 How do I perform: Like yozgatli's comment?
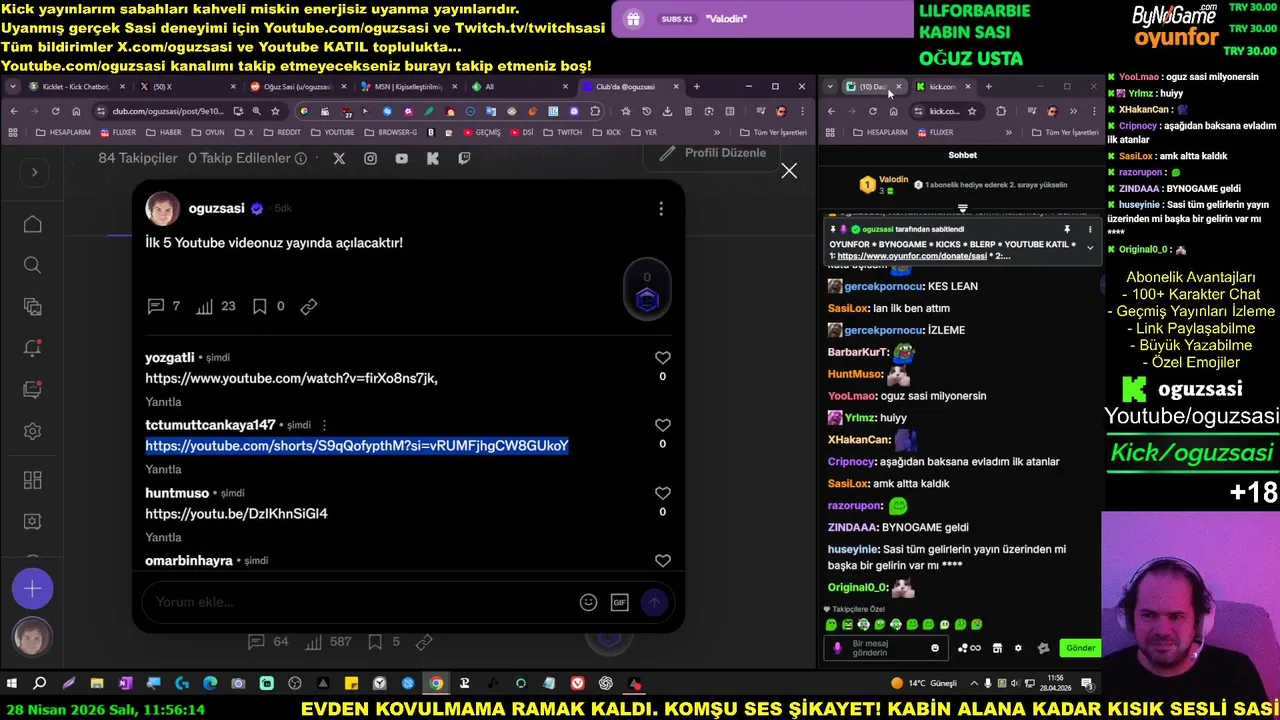point(662,357)
